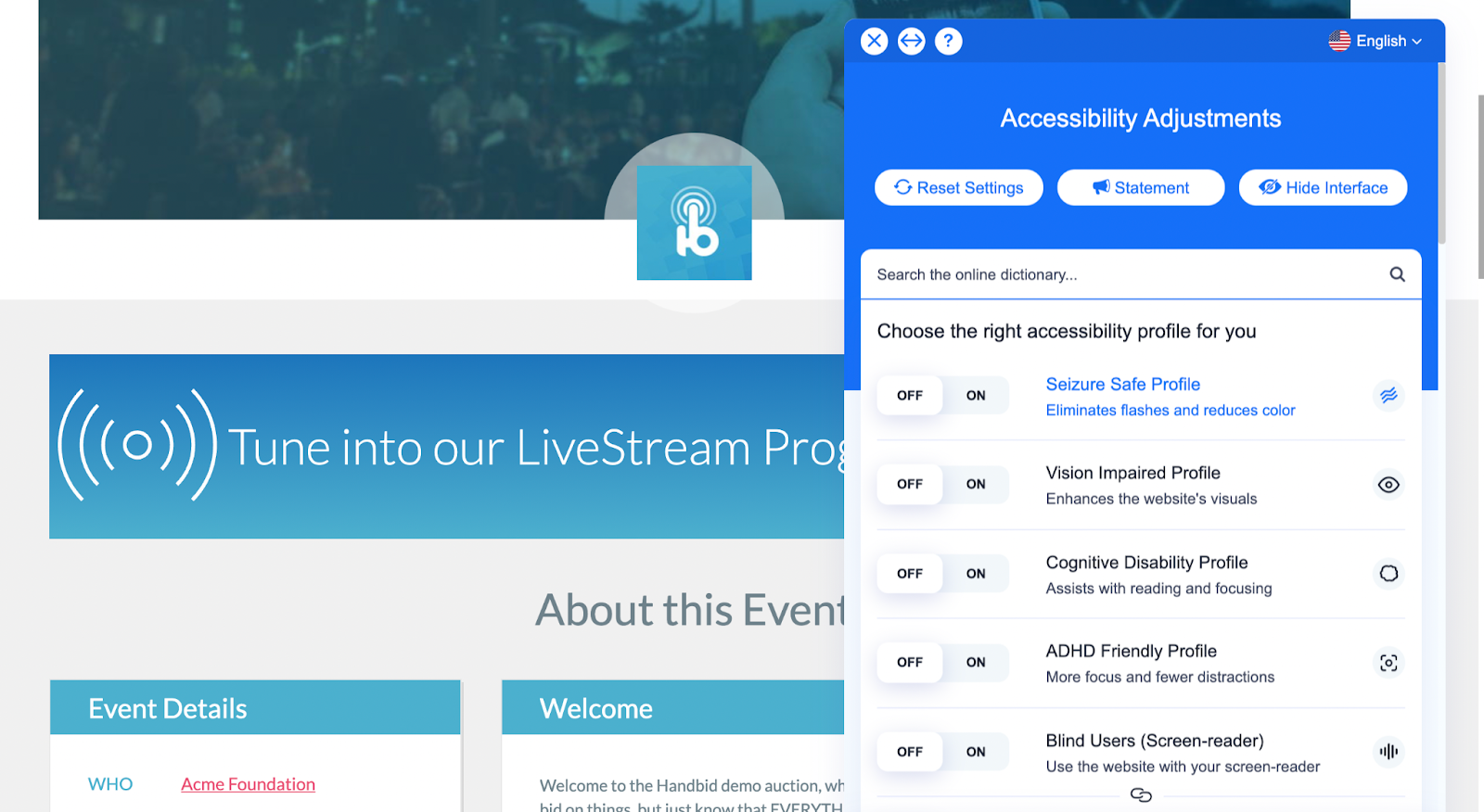The image size is (1484, 812).
Task: Click the reposition panel arrows icon
Action: (912, 41)
